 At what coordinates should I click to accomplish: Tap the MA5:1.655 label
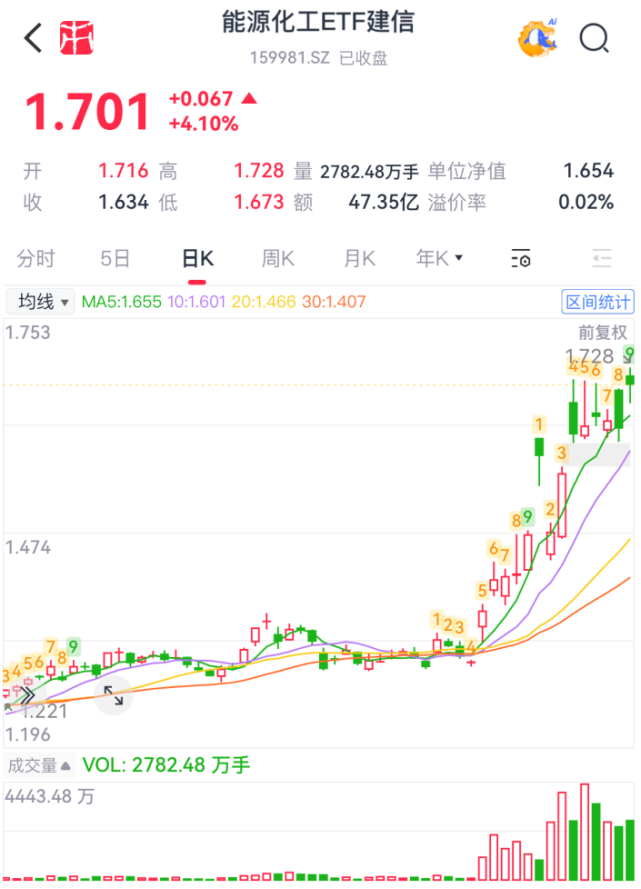tap(121, 302)
